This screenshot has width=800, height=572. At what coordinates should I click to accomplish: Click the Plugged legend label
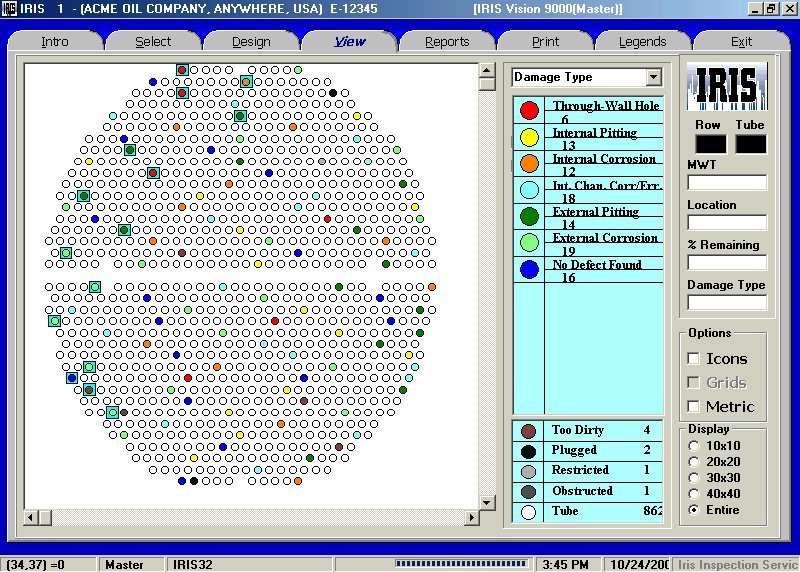[574, 451]
